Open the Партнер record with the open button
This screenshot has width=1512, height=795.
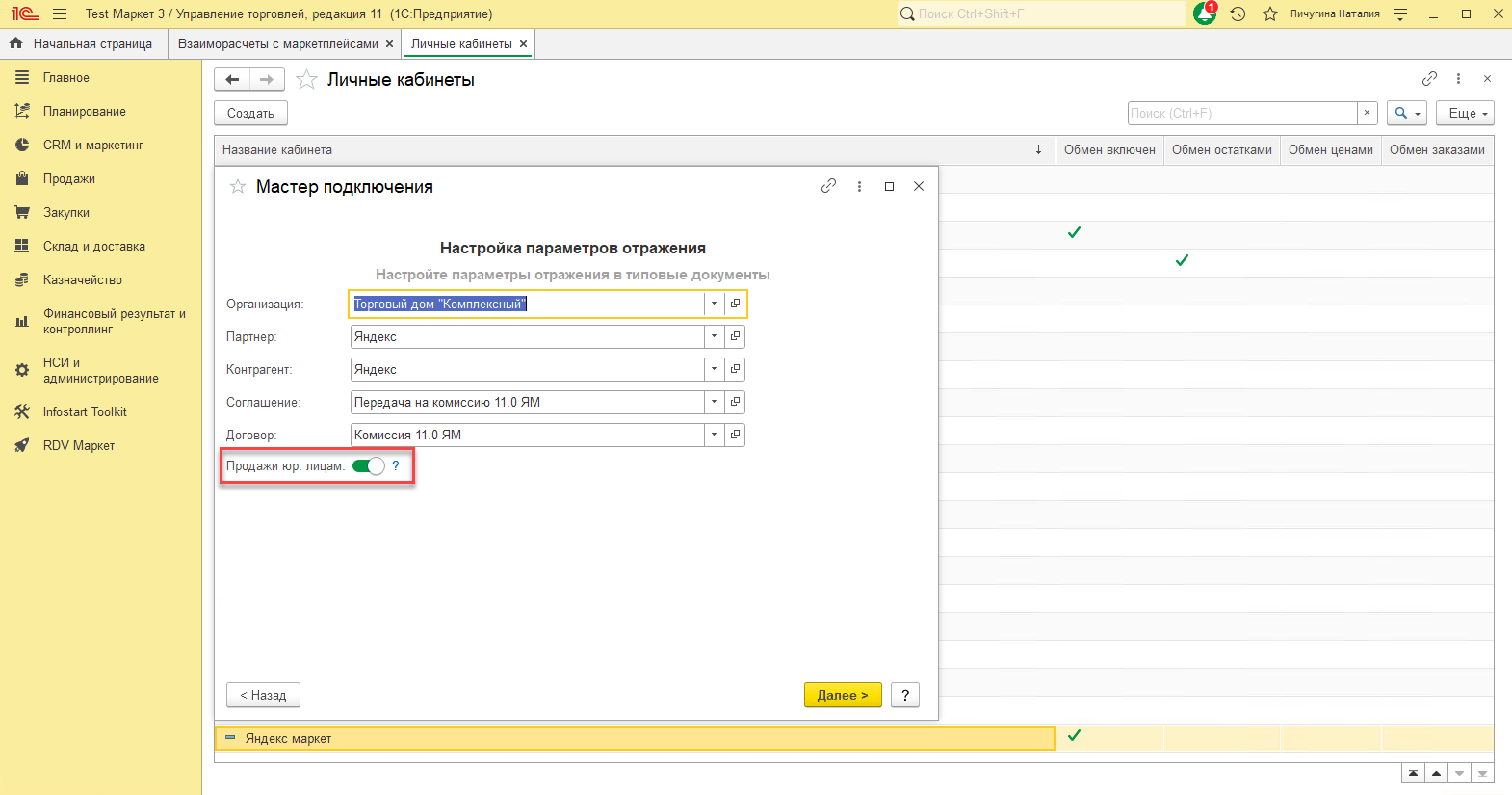coord(735,336)
